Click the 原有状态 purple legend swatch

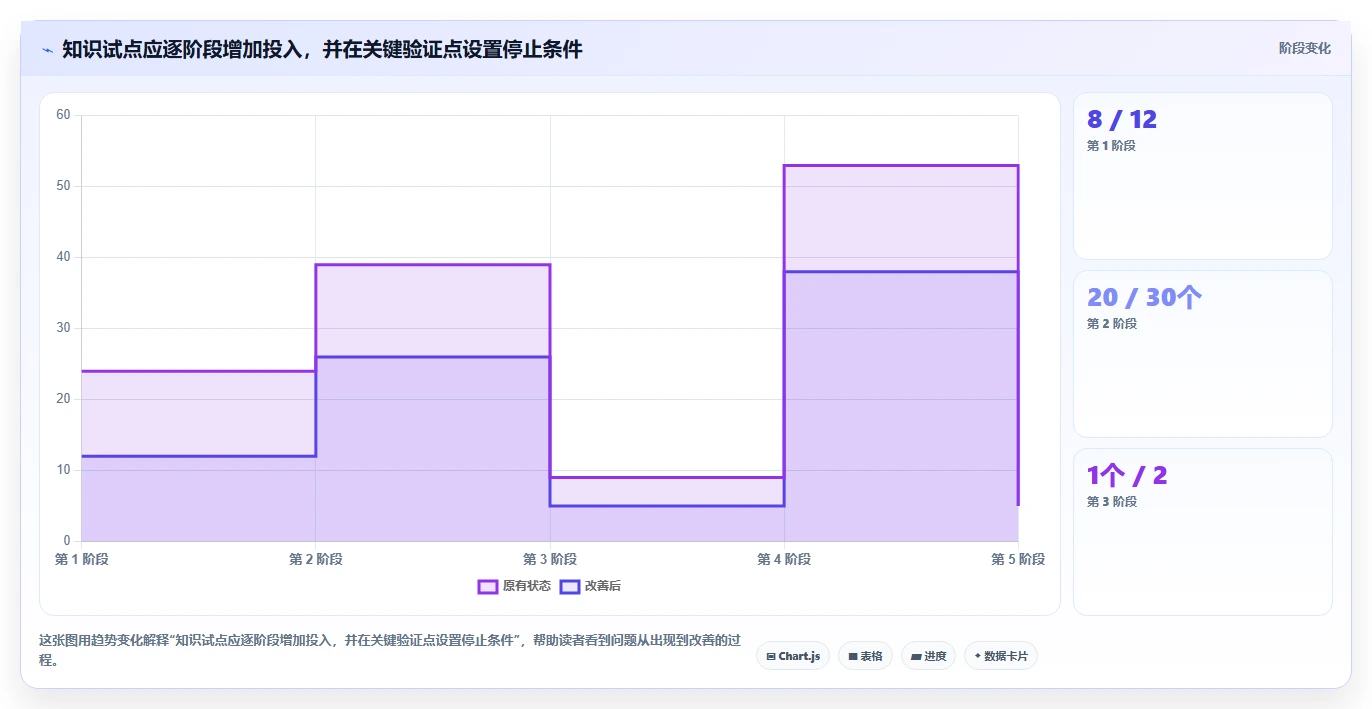[488, 586]
